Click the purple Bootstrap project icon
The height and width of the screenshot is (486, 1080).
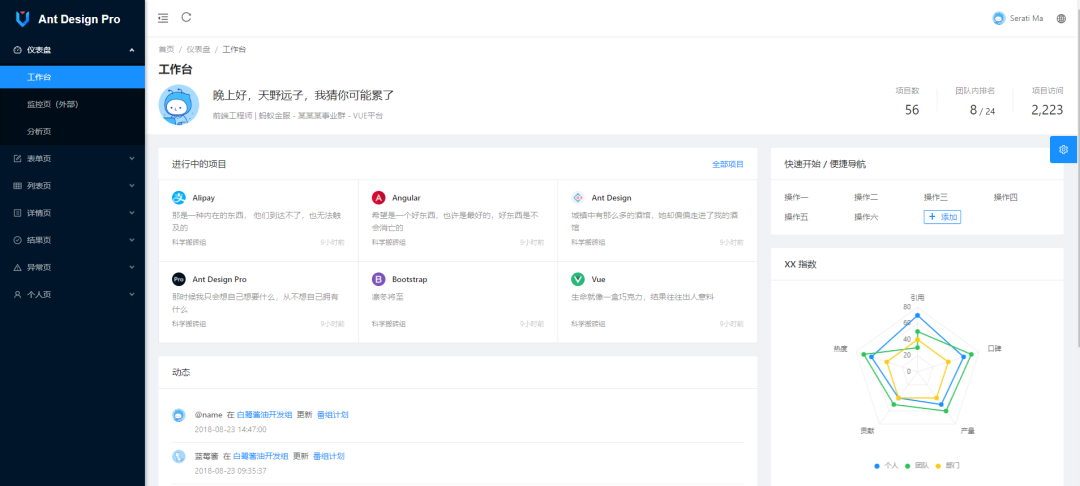click(x=378, y=279)
